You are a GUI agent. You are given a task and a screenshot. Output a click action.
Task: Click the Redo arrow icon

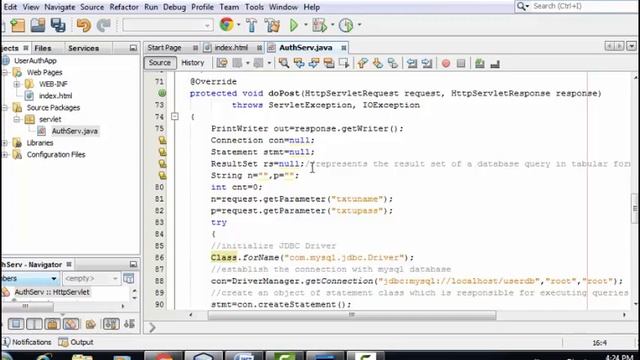pos(104,25)
